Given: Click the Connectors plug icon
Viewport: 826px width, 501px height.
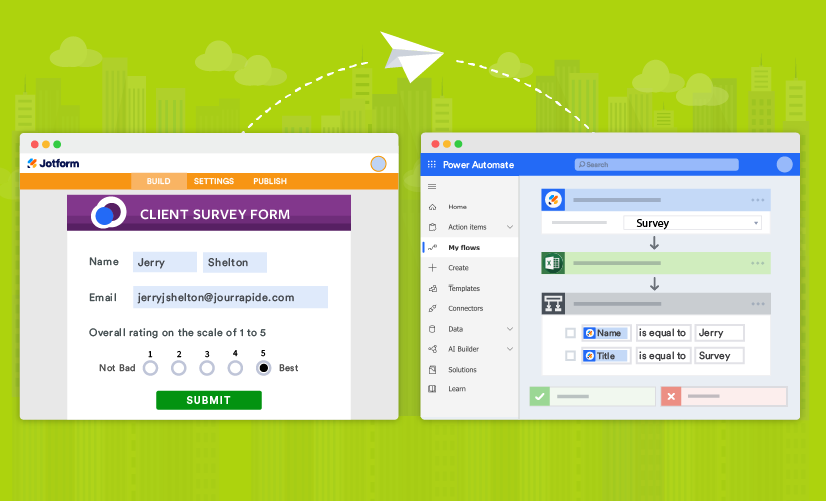Looking at the screenshot, I should [x=432, y=308].
